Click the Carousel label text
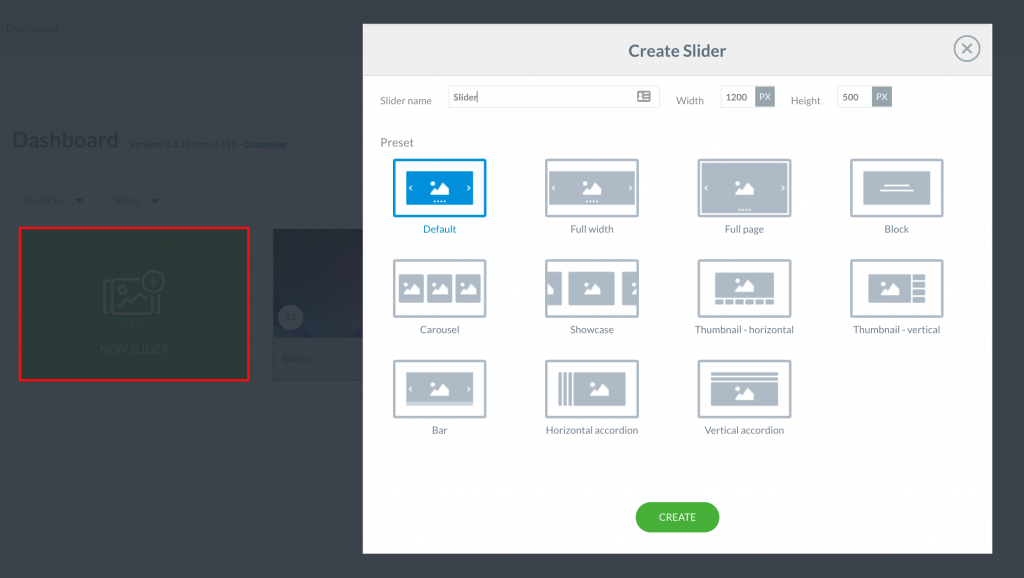The height and width of the screenshot is (578, 1024). coord(440,330)
